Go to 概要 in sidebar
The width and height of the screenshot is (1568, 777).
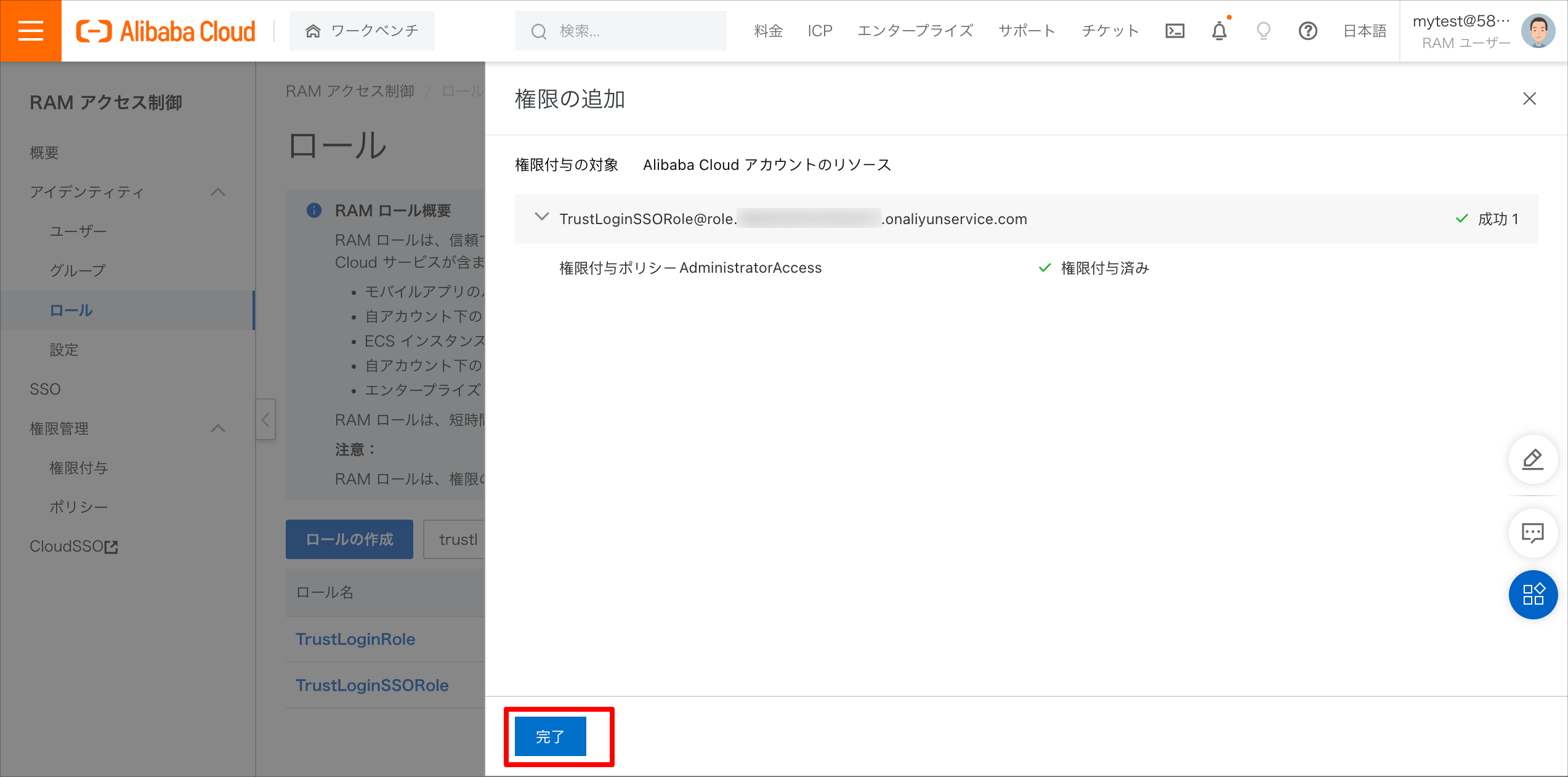click(x=44, y=153)
